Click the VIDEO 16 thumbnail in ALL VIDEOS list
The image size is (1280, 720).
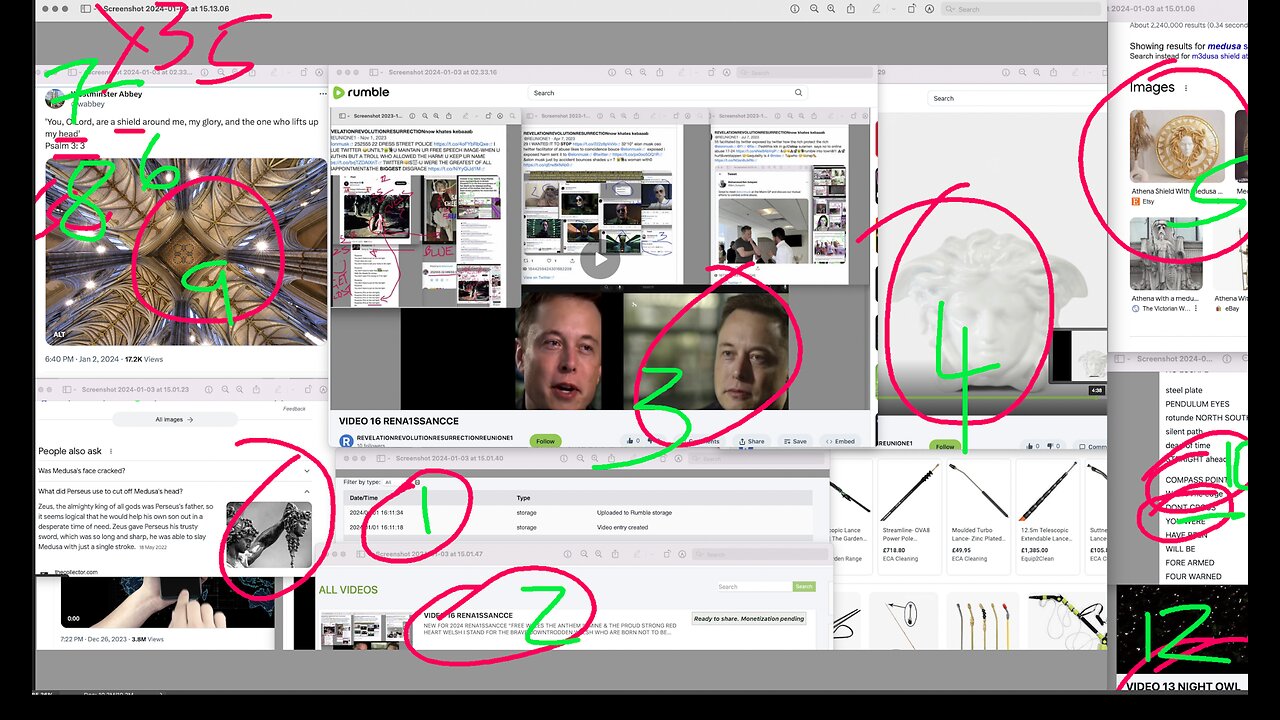[x=365, y=632]
